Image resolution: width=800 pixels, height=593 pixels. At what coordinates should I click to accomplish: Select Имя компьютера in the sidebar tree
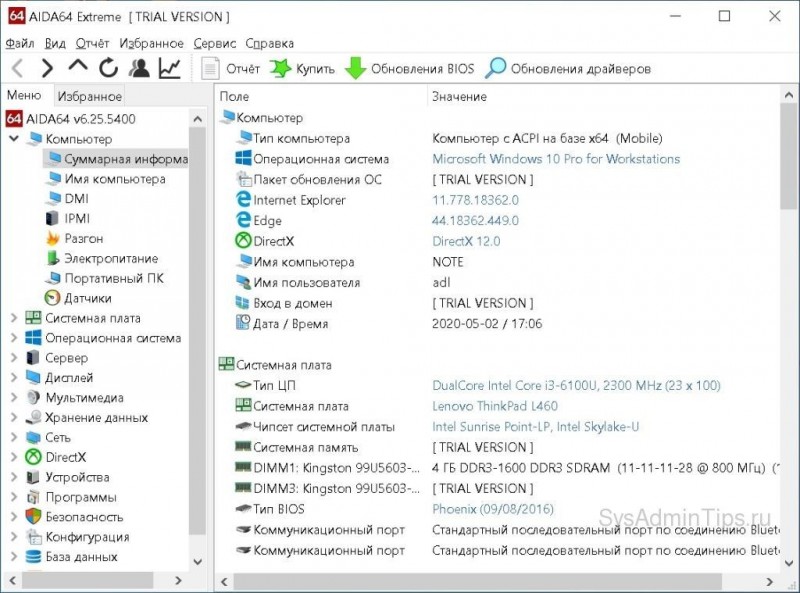106,179
